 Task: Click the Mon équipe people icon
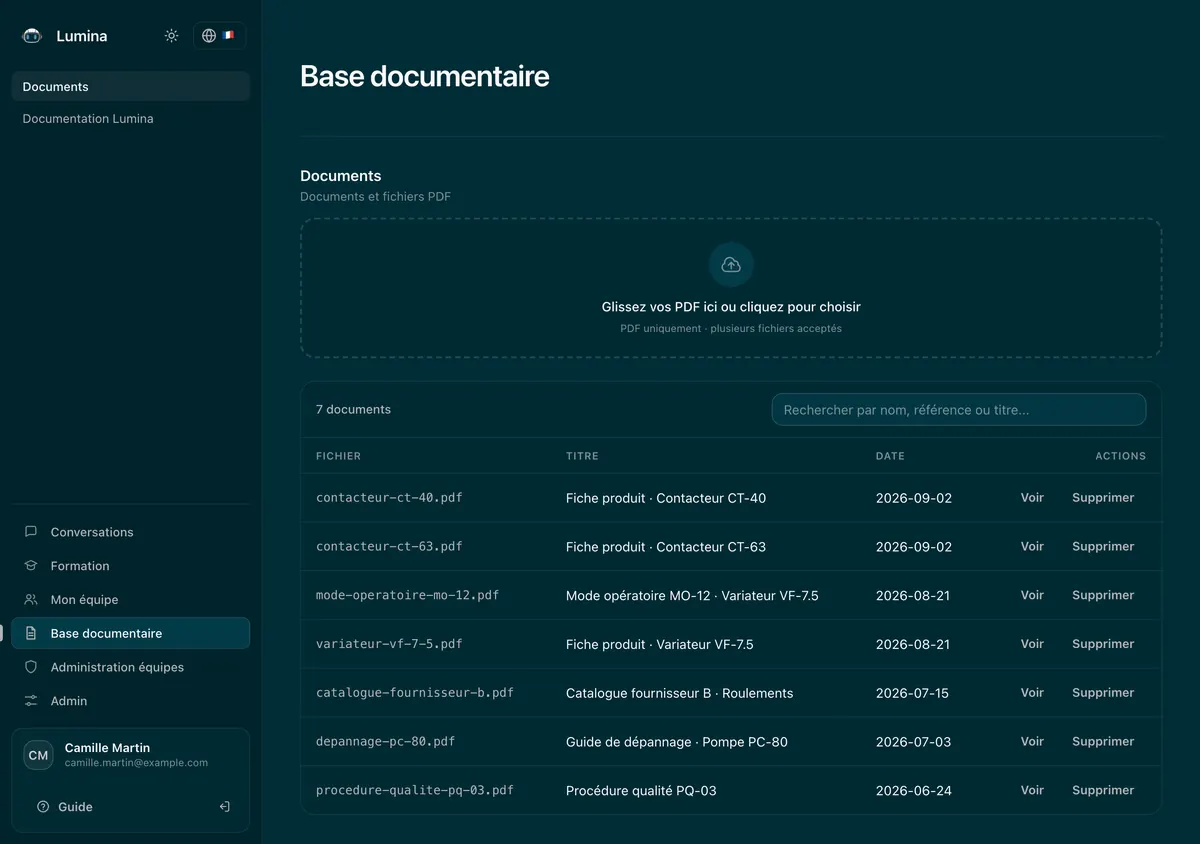coord(31,600)
